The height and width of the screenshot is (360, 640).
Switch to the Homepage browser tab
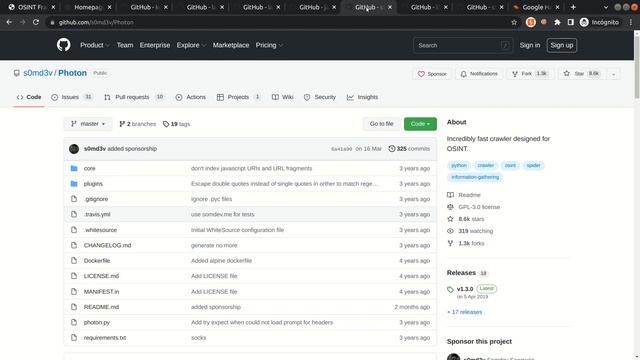click(x=89, y=7)
